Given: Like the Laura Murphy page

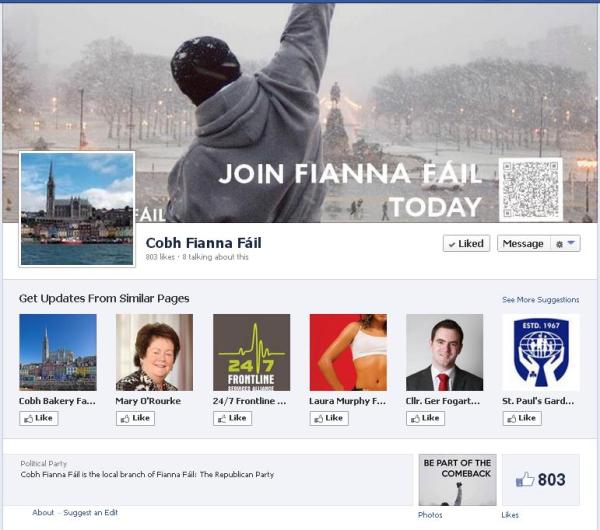Looking at the screenshot, I should (x=329, y=418).
